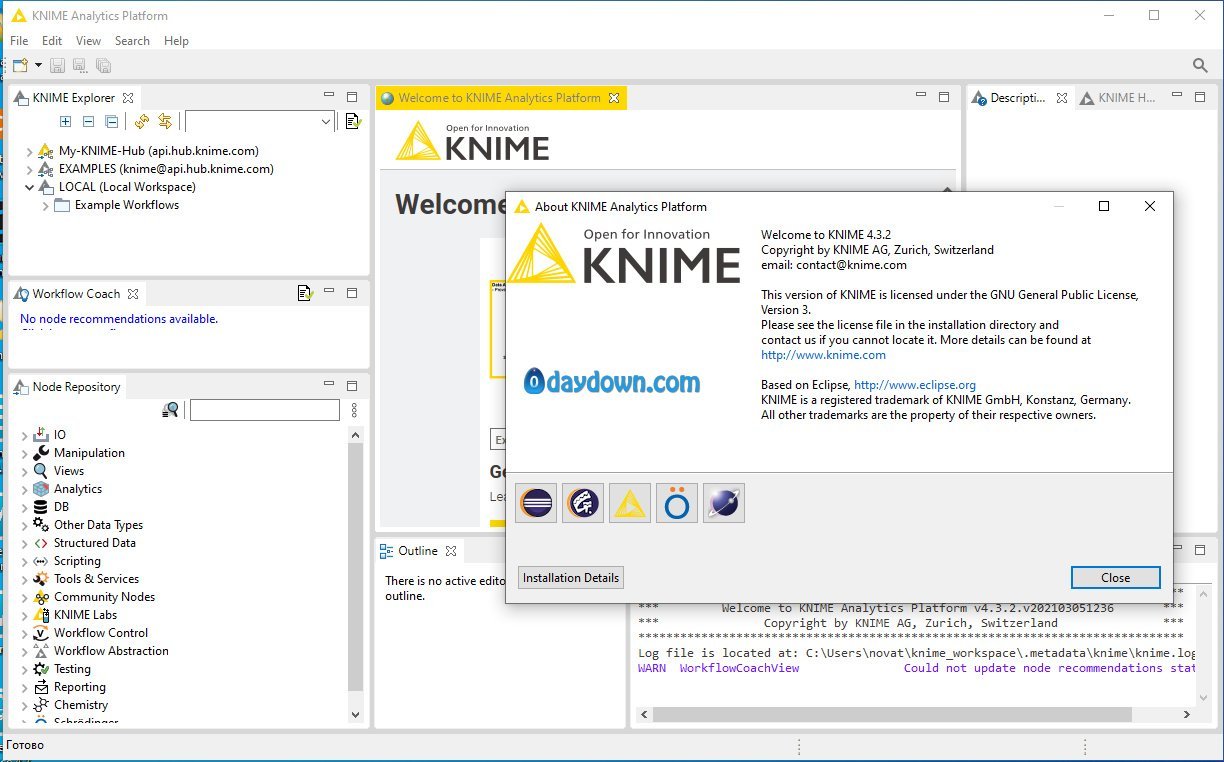Expand the Community Nodes category

25,597
